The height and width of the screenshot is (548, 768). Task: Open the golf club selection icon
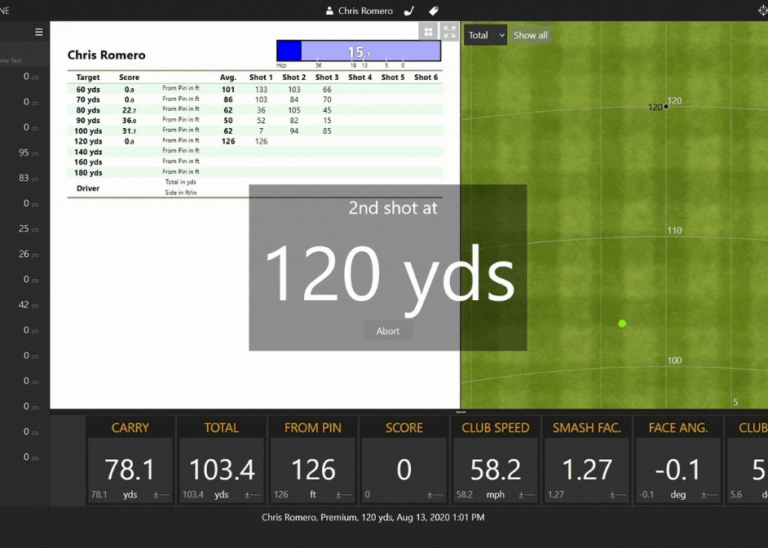click(408, 11)
